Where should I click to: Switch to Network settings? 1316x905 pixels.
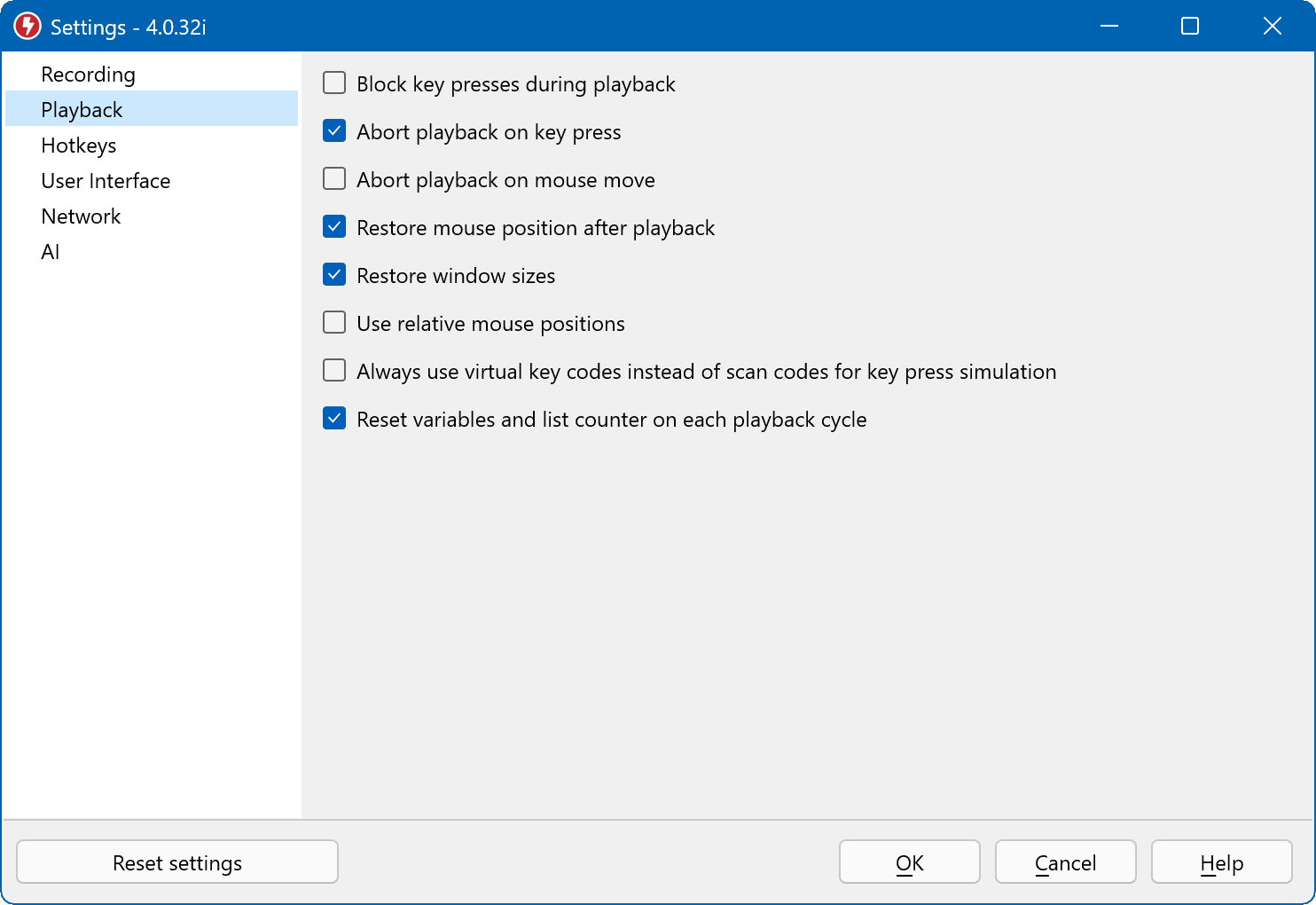pos(81,216)
